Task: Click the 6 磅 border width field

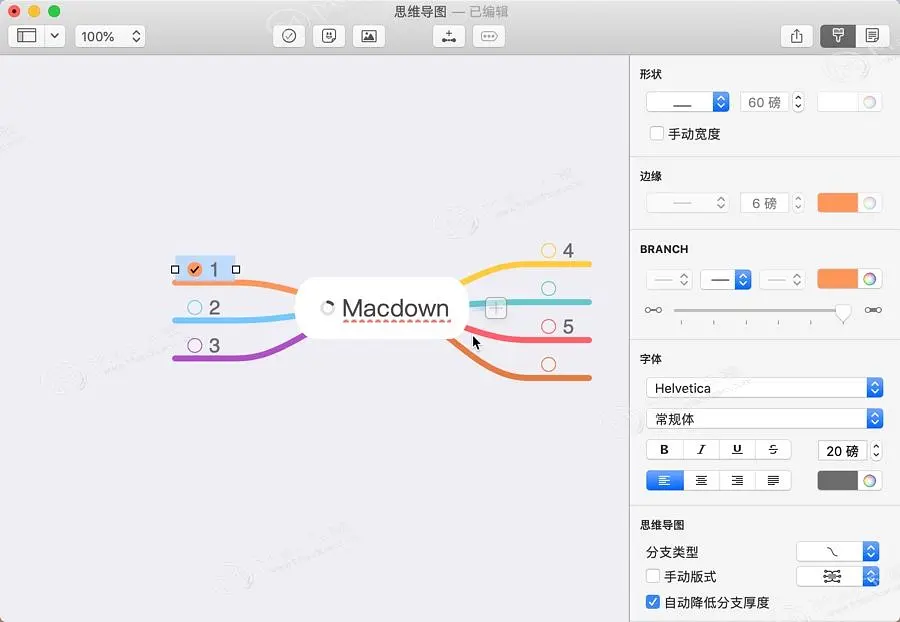Action: coord(764,203)
